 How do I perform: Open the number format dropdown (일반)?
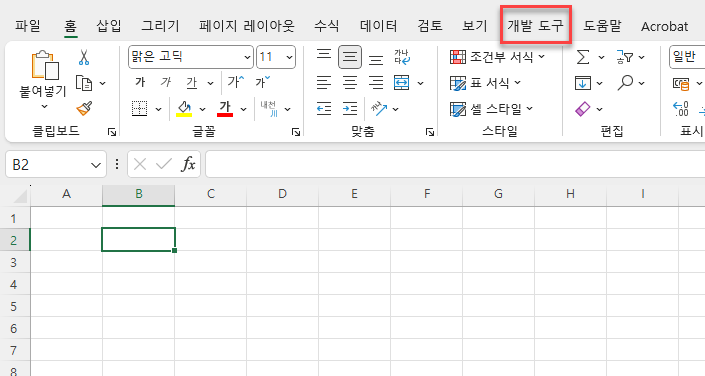[x=687, y=57]
